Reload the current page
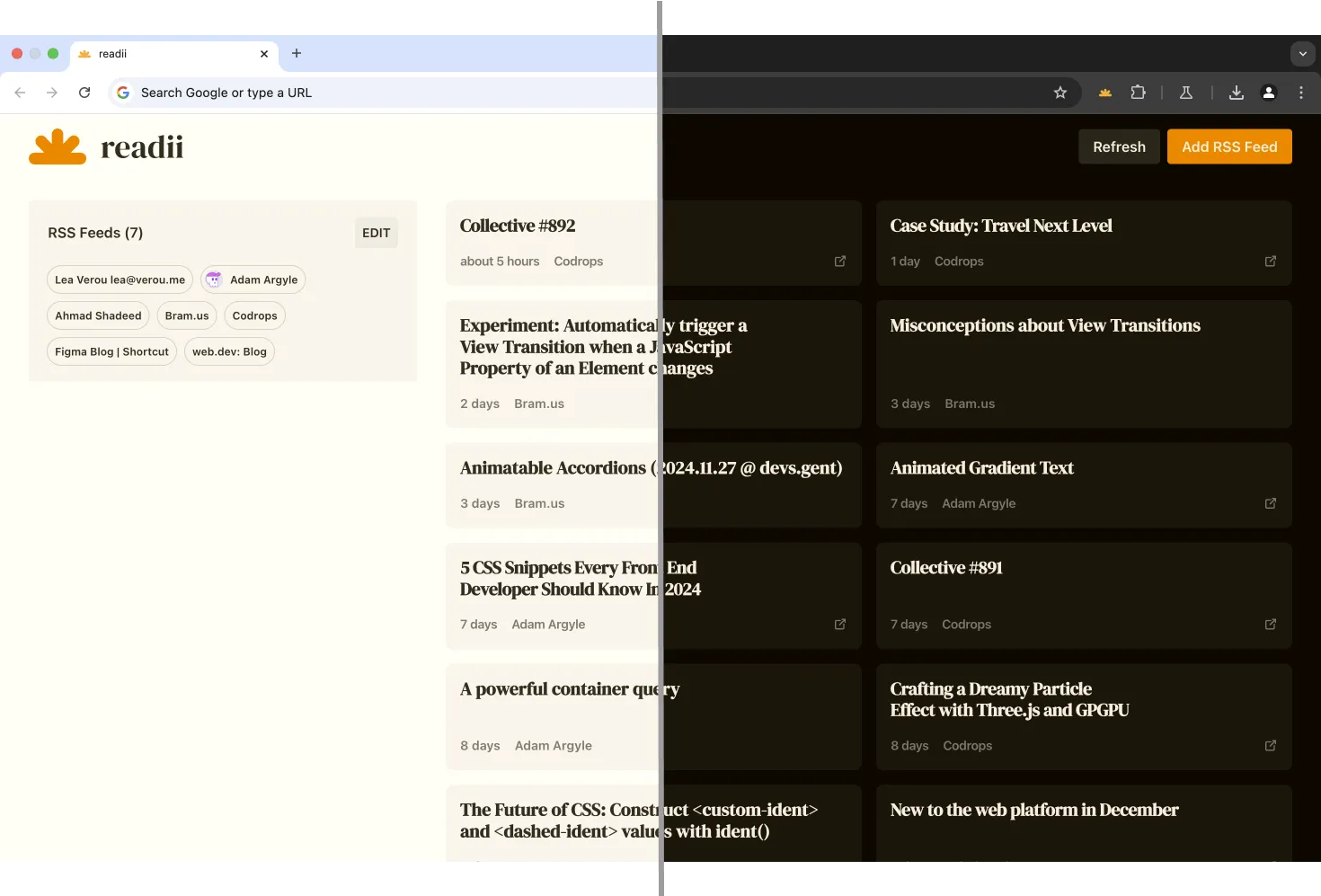 pos(84,93)
